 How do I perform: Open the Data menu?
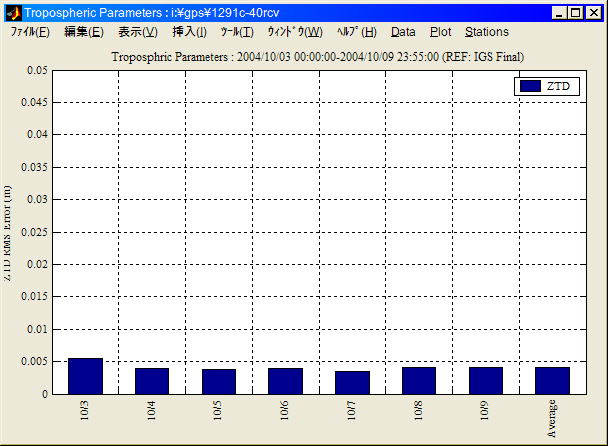[403, 32]
